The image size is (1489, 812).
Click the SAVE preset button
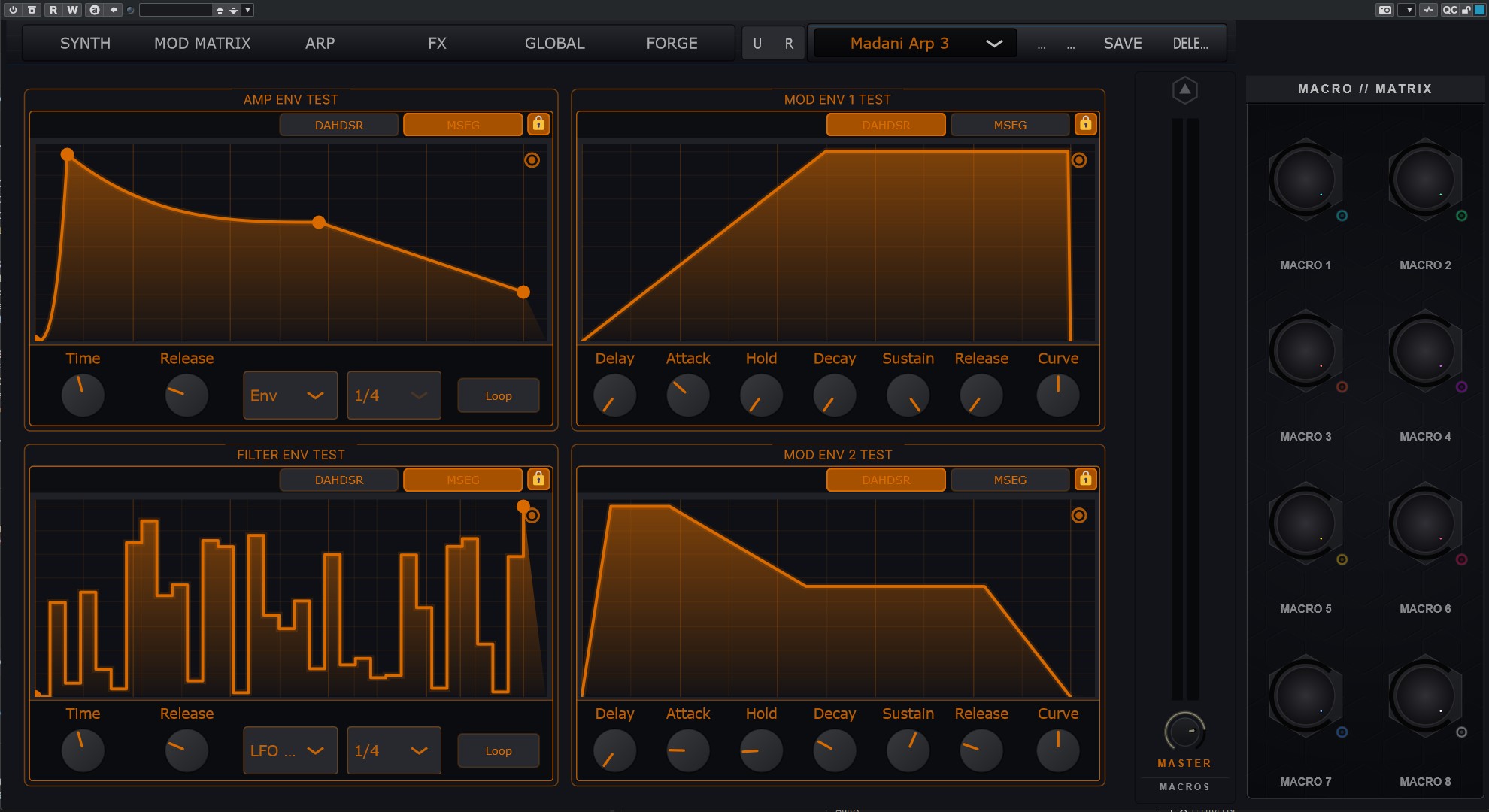point(1122,44)
